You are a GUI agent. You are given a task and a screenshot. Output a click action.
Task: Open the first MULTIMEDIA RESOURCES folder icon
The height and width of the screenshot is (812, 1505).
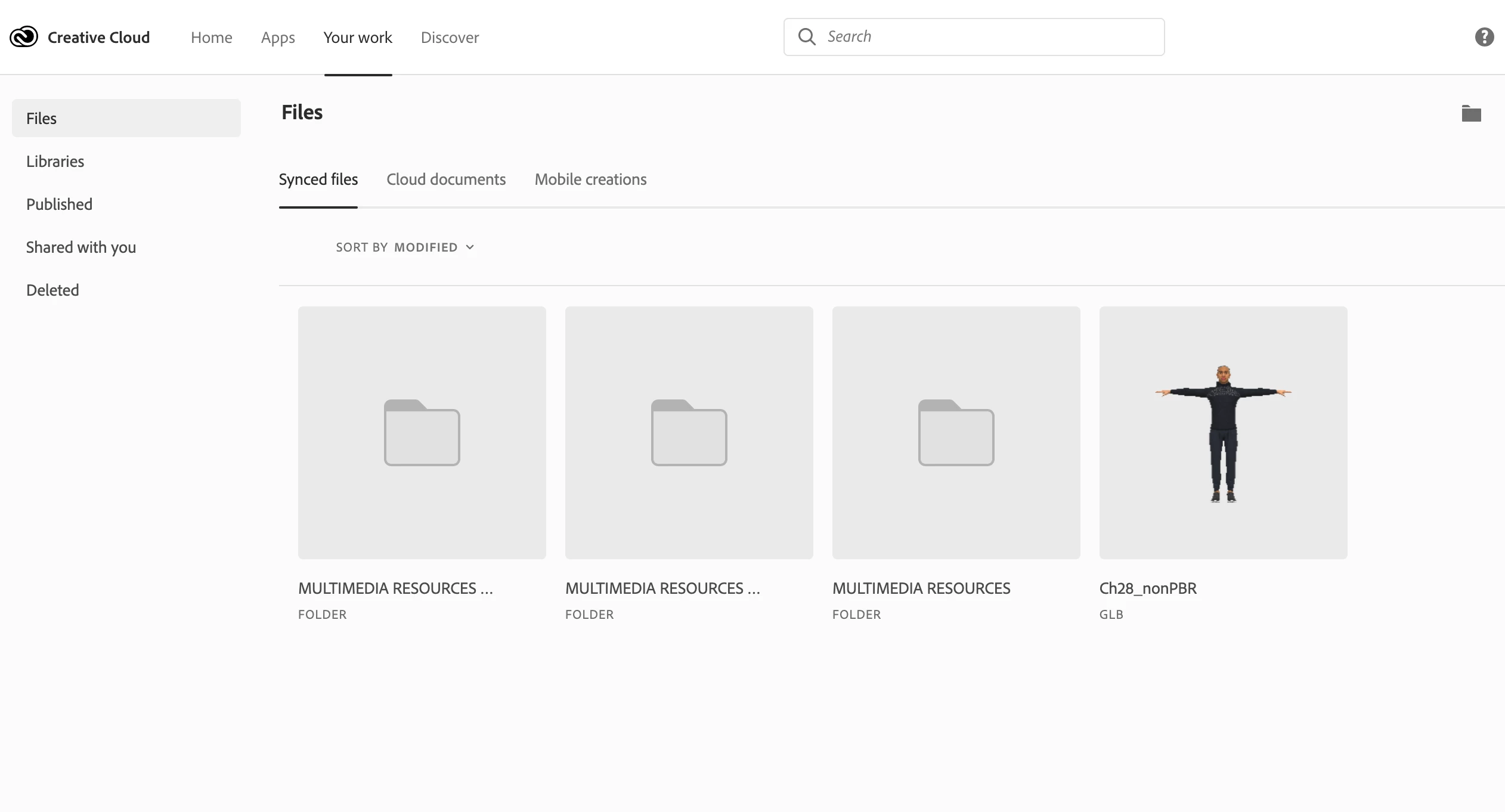tap(422, 433)
